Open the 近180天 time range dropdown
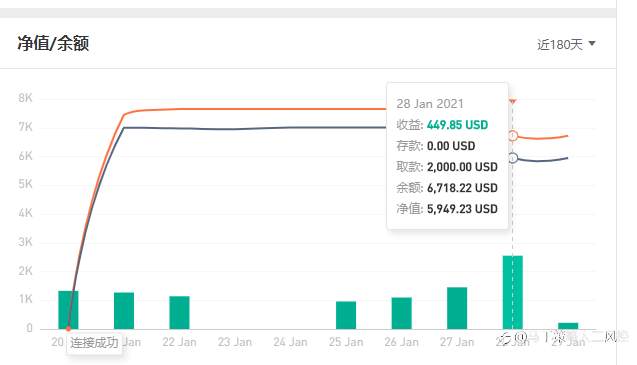 [566, 44]
